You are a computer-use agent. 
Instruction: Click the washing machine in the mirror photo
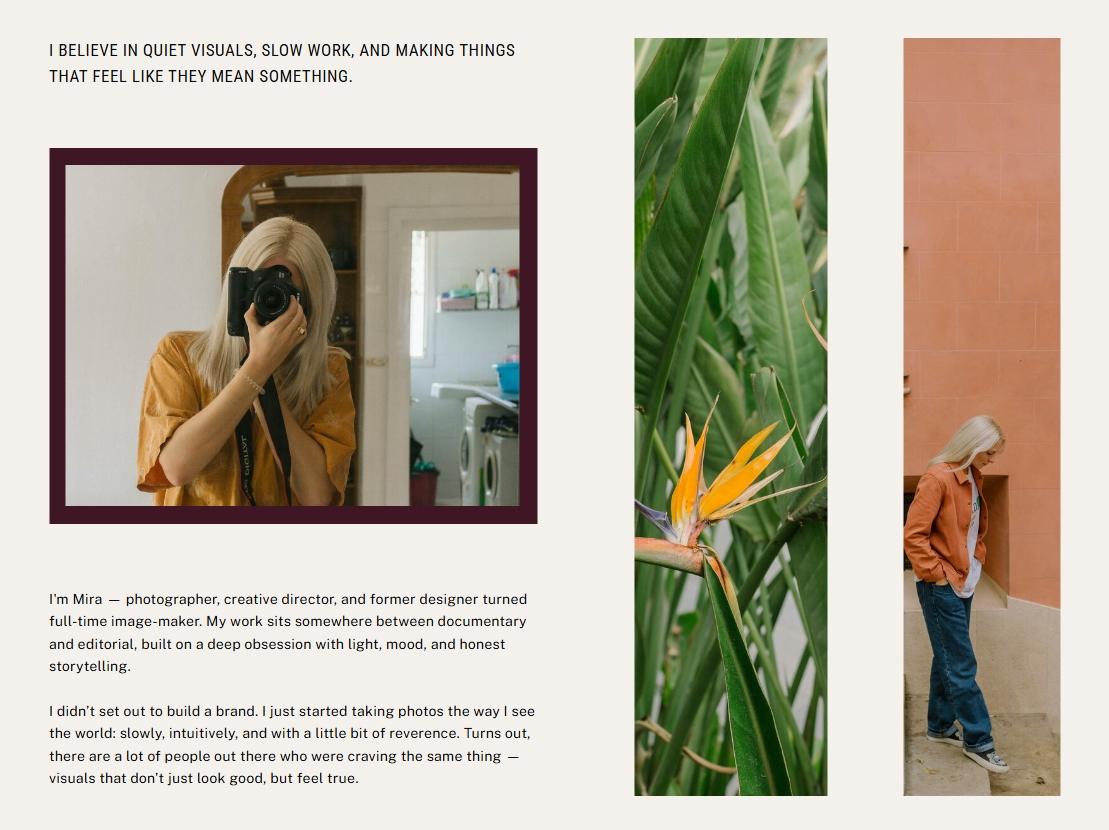pyautogui.click(x=489, y=458)
